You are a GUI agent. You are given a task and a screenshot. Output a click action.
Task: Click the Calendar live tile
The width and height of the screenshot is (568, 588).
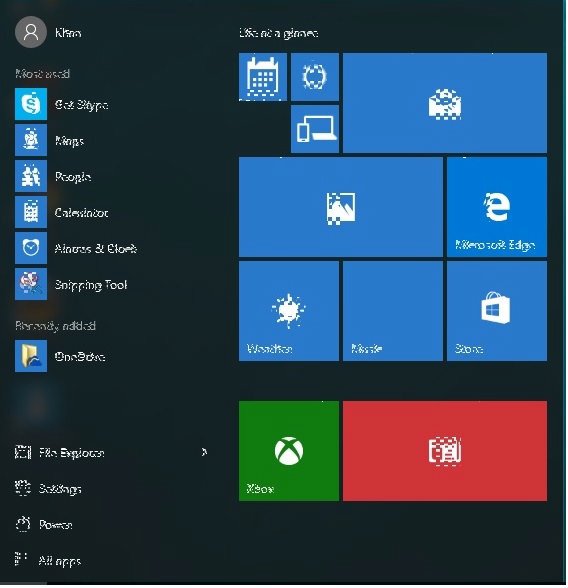[263, 77]
